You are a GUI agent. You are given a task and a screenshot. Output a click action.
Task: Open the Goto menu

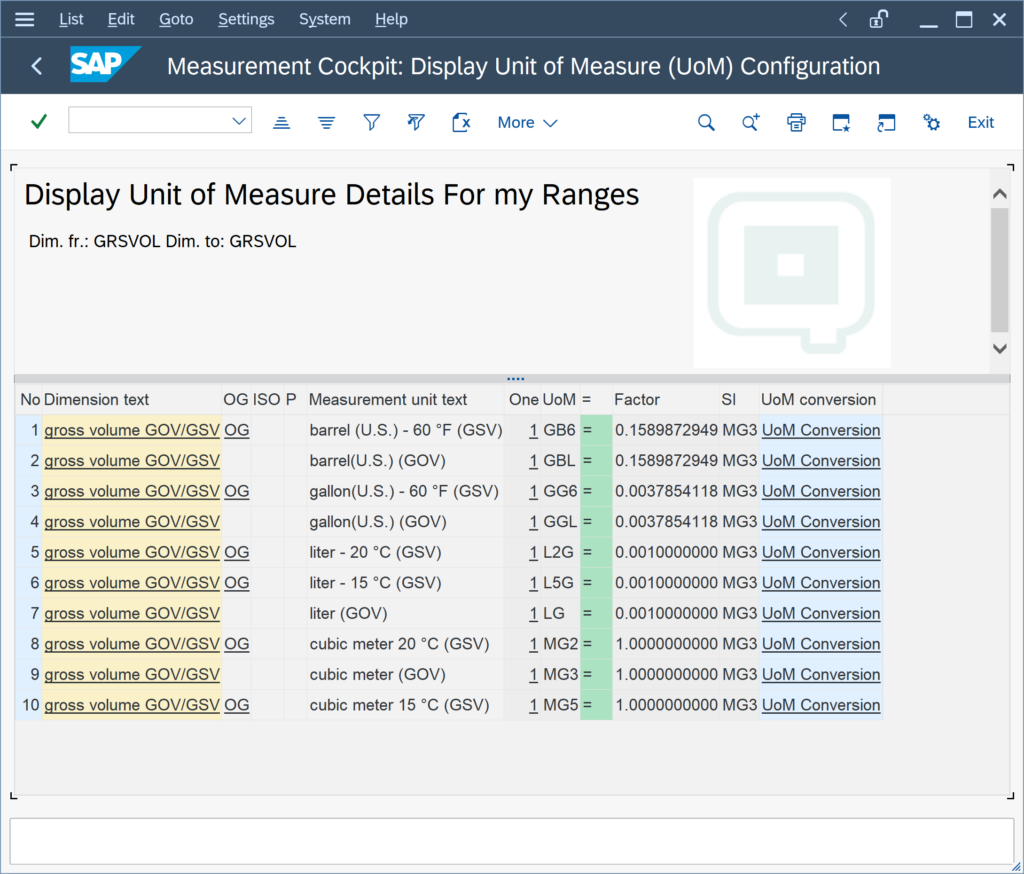(x=176, y=19)
